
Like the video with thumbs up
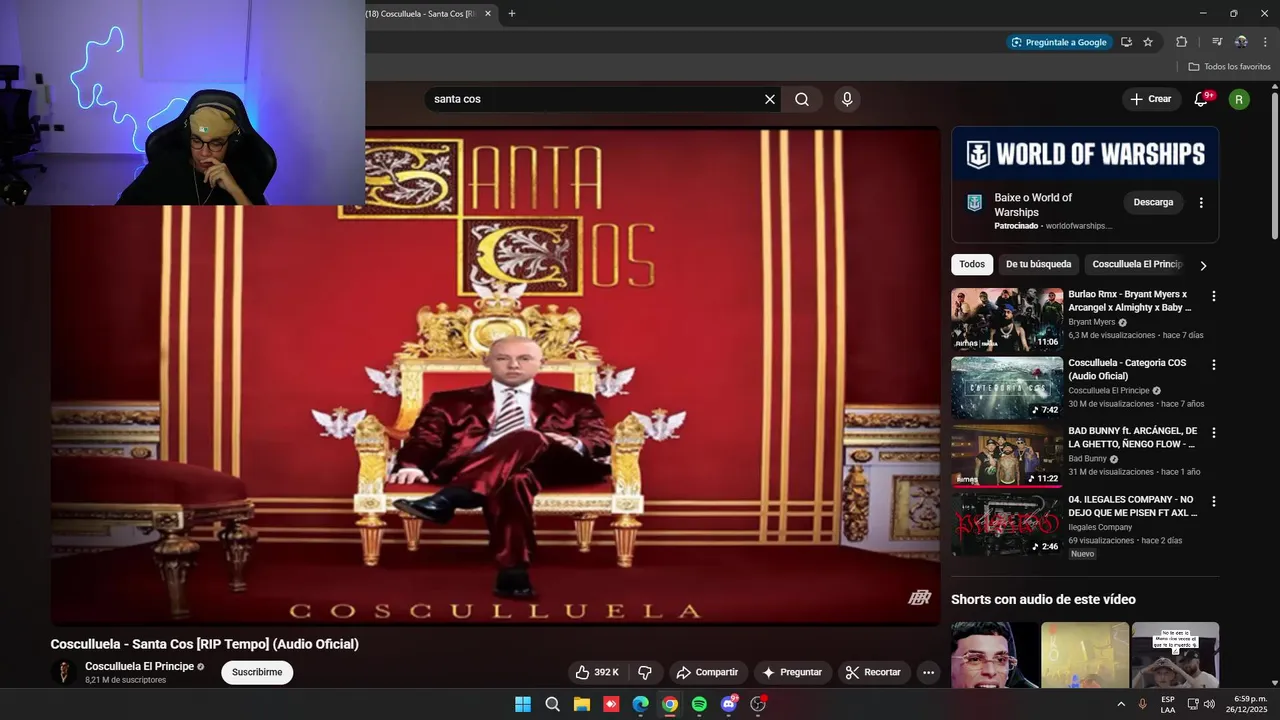point(597,672)
